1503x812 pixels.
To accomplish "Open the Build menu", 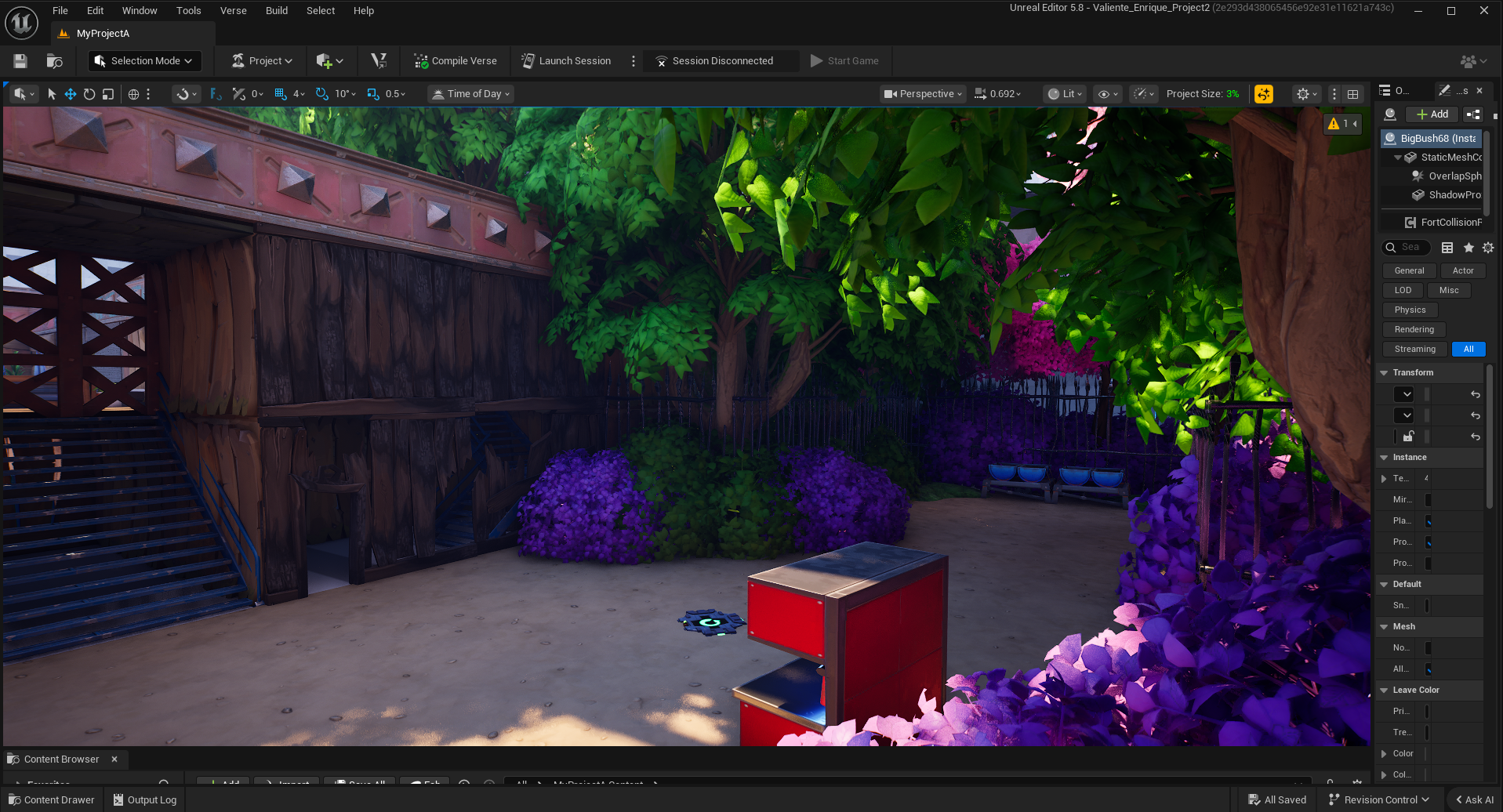I will [x=276, y=11].
